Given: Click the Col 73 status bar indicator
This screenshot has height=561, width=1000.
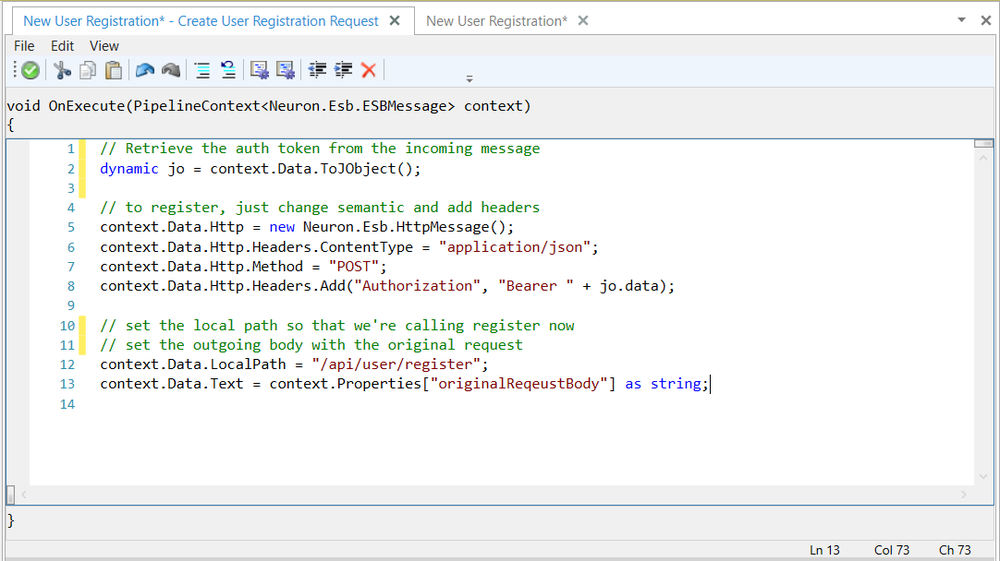Looking at the screenshot, I should (892, 550).
